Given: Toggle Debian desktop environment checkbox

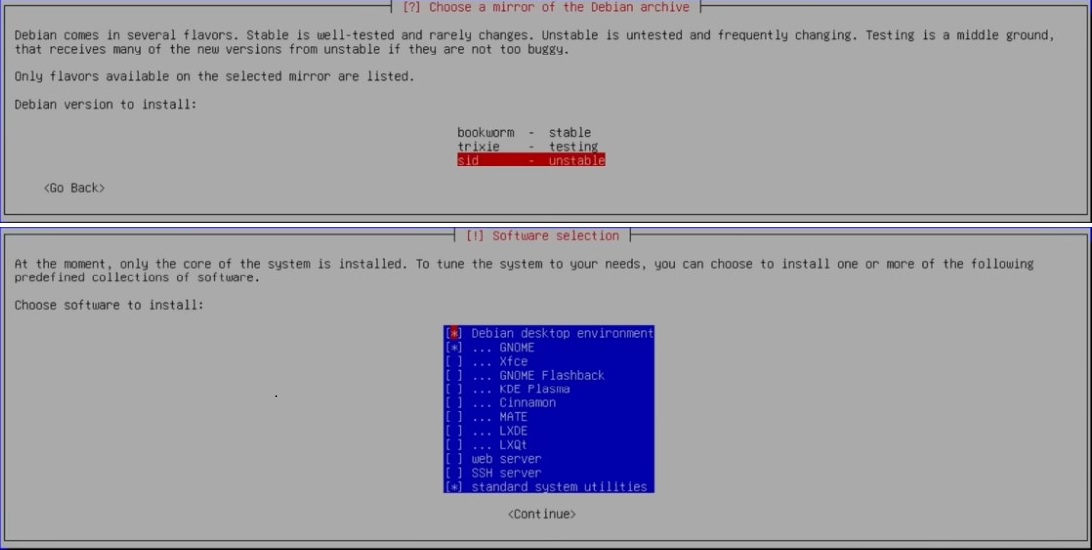Looking at the screenshot, I should pos(455,333).
